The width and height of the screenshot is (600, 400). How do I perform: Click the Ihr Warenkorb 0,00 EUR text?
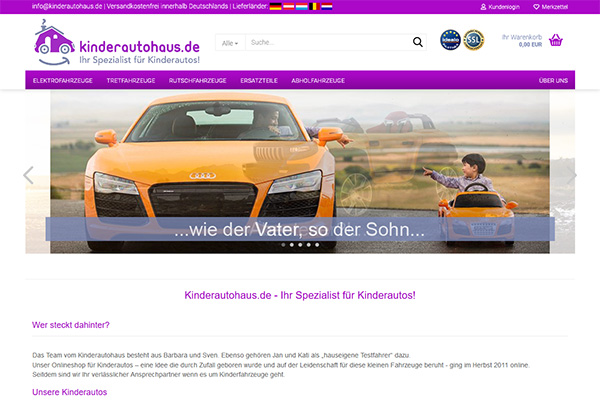tap(522, 41)
